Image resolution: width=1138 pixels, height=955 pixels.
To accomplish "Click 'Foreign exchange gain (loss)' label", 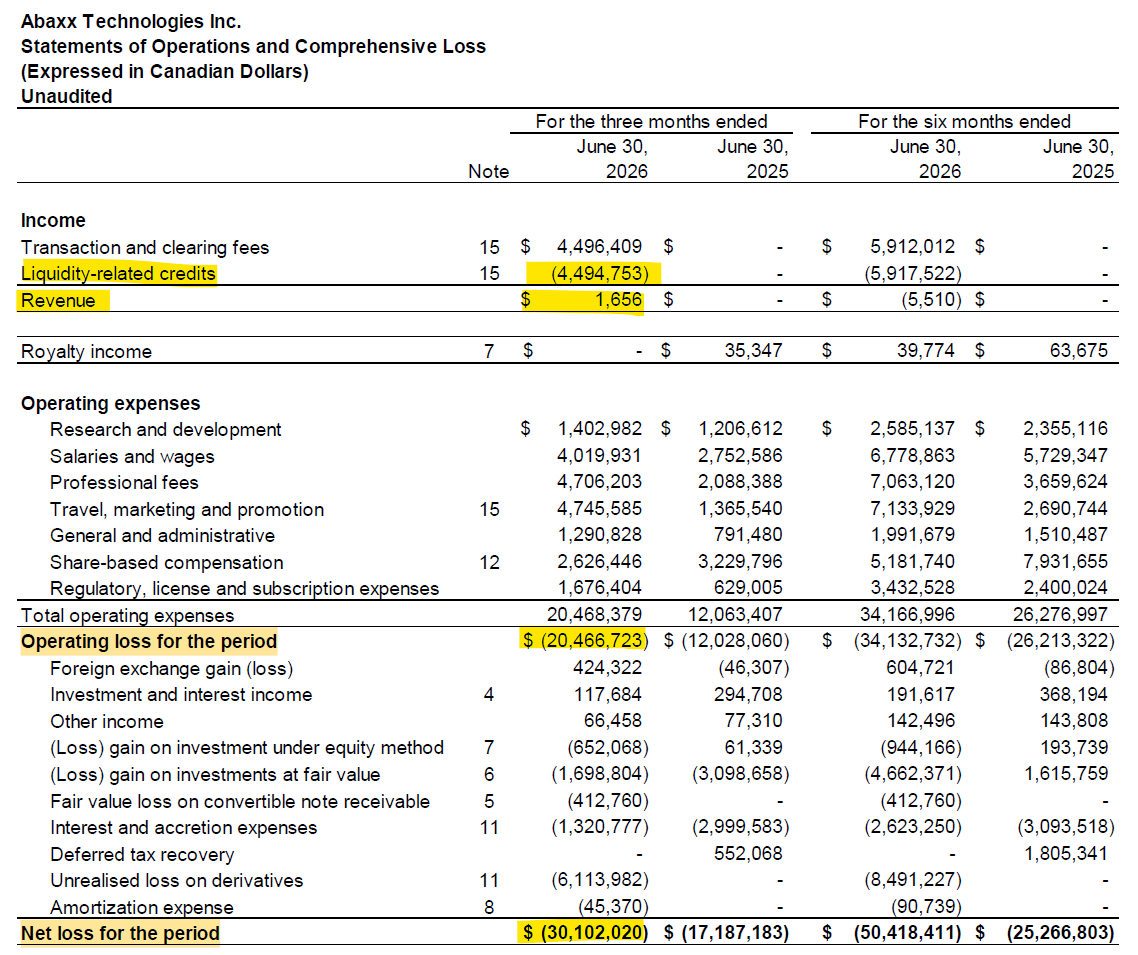I will click(x=172, y=668).
